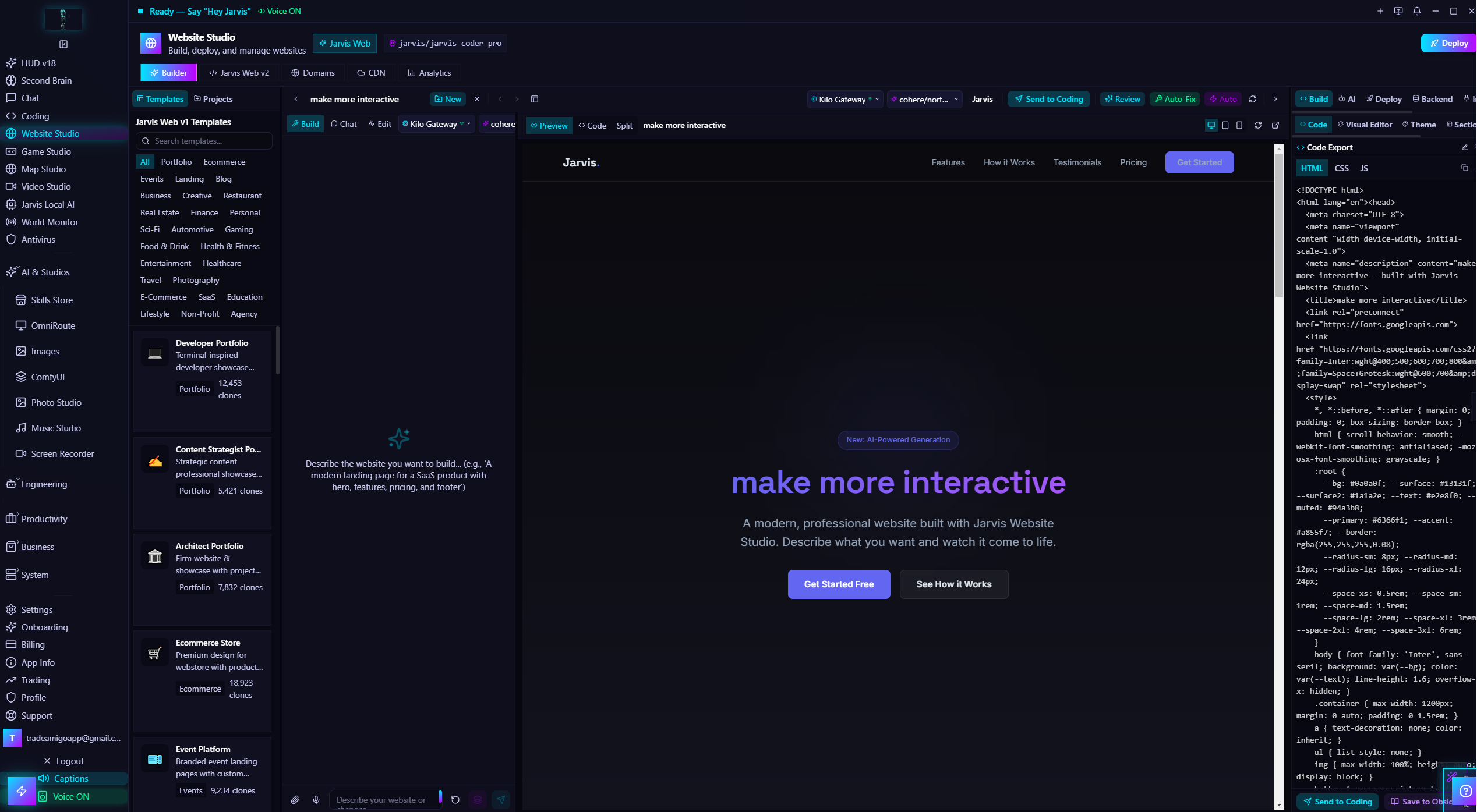The image size is (1477, 812).
Task: Collapse the sidebar with the panel icon
Action: point(63,44)
